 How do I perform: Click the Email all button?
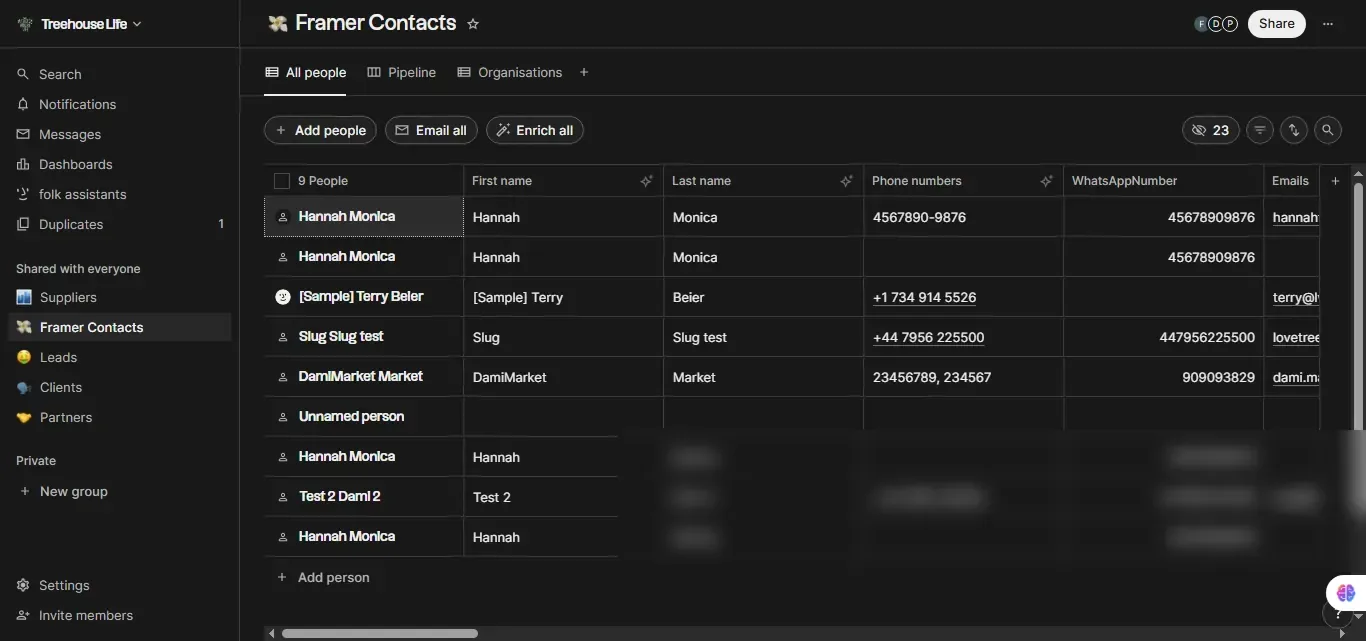(431, 130)
